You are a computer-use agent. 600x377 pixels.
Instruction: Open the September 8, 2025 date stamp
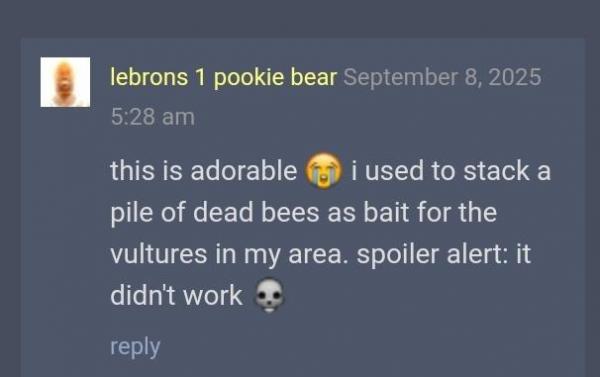point(442,77)
